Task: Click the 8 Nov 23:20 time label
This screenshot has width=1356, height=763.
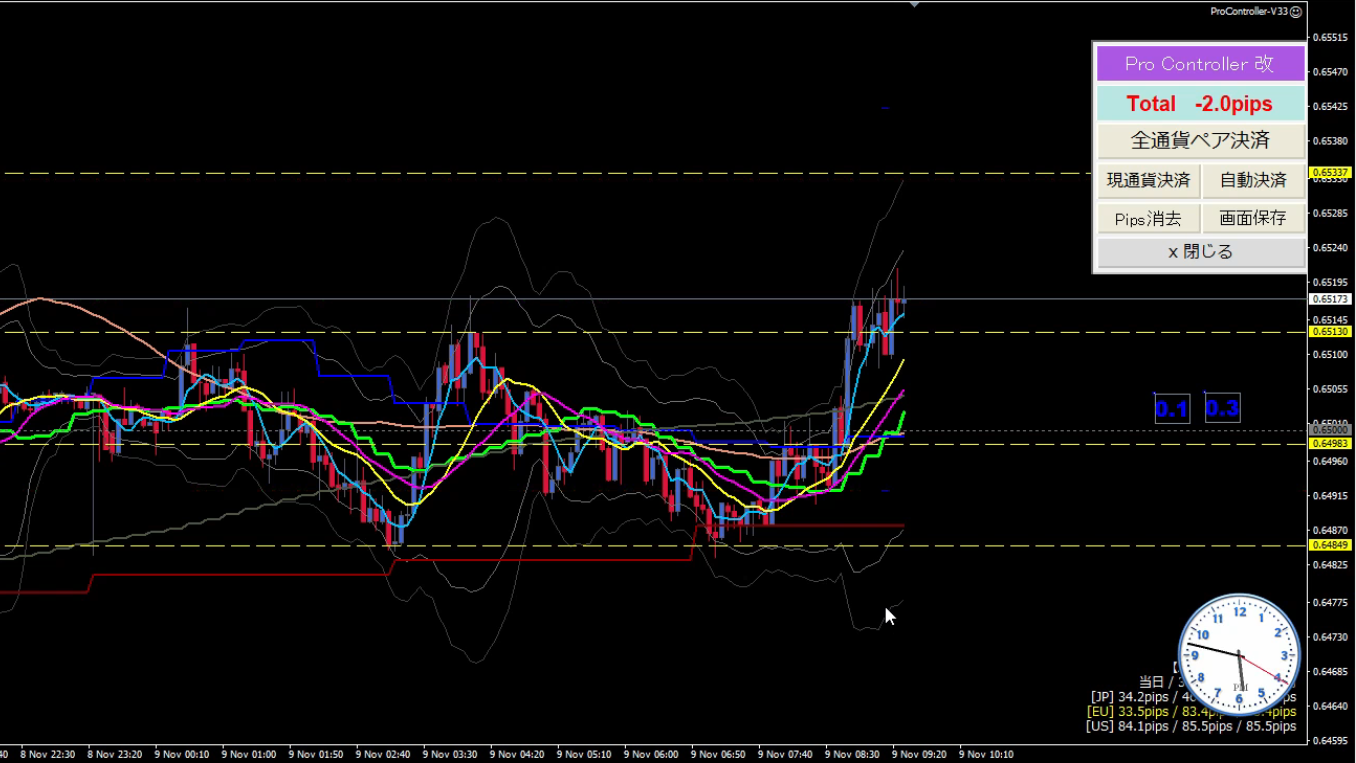Action: point(115,754)
